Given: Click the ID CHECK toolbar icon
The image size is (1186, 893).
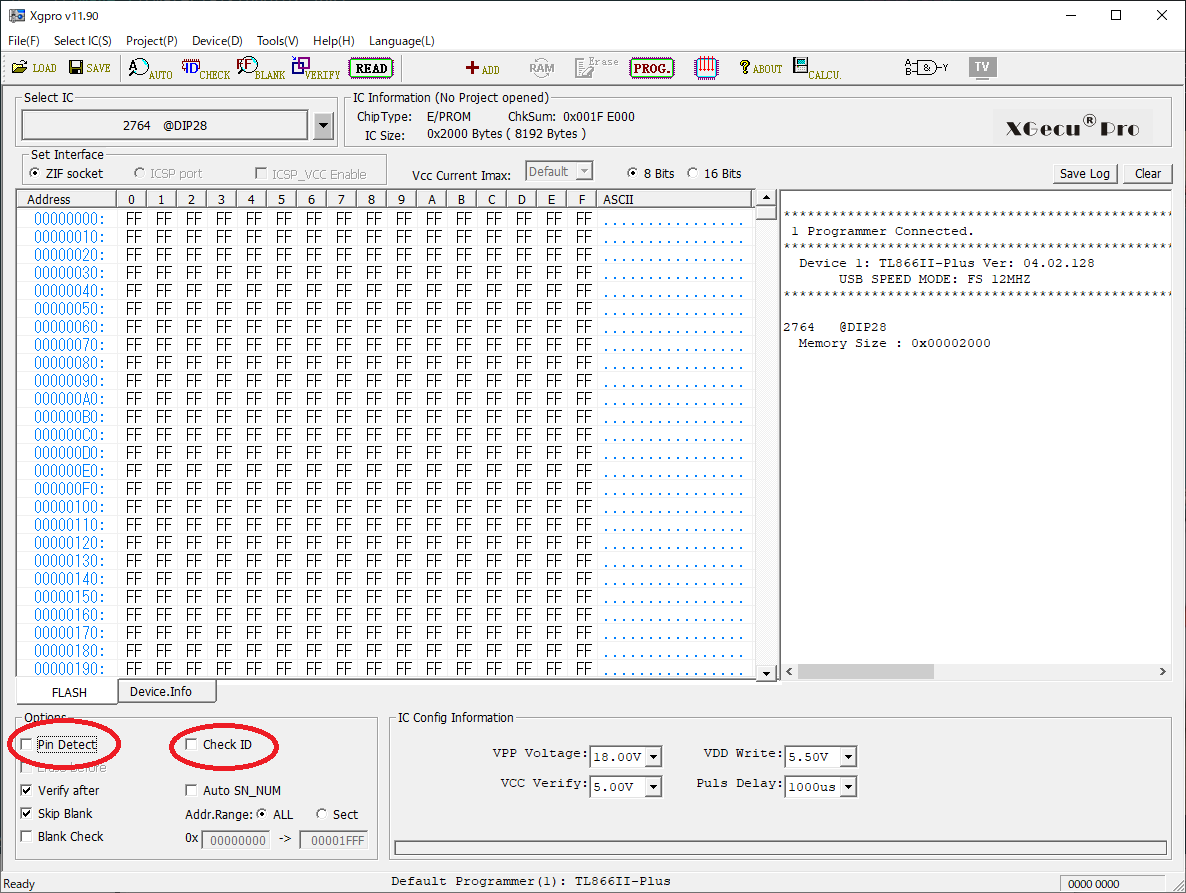Looking at the screenshot, I should (205, 69).
